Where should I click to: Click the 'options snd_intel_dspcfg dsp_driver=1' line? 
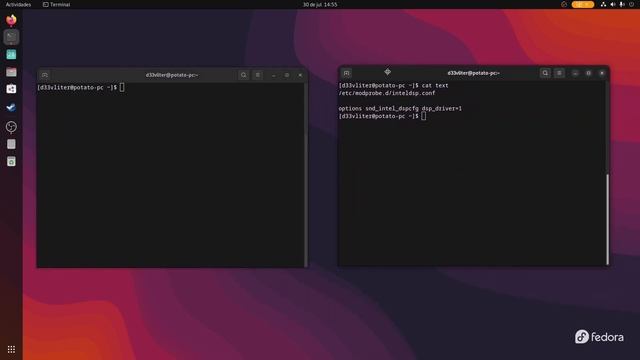(x=400, y=109)
